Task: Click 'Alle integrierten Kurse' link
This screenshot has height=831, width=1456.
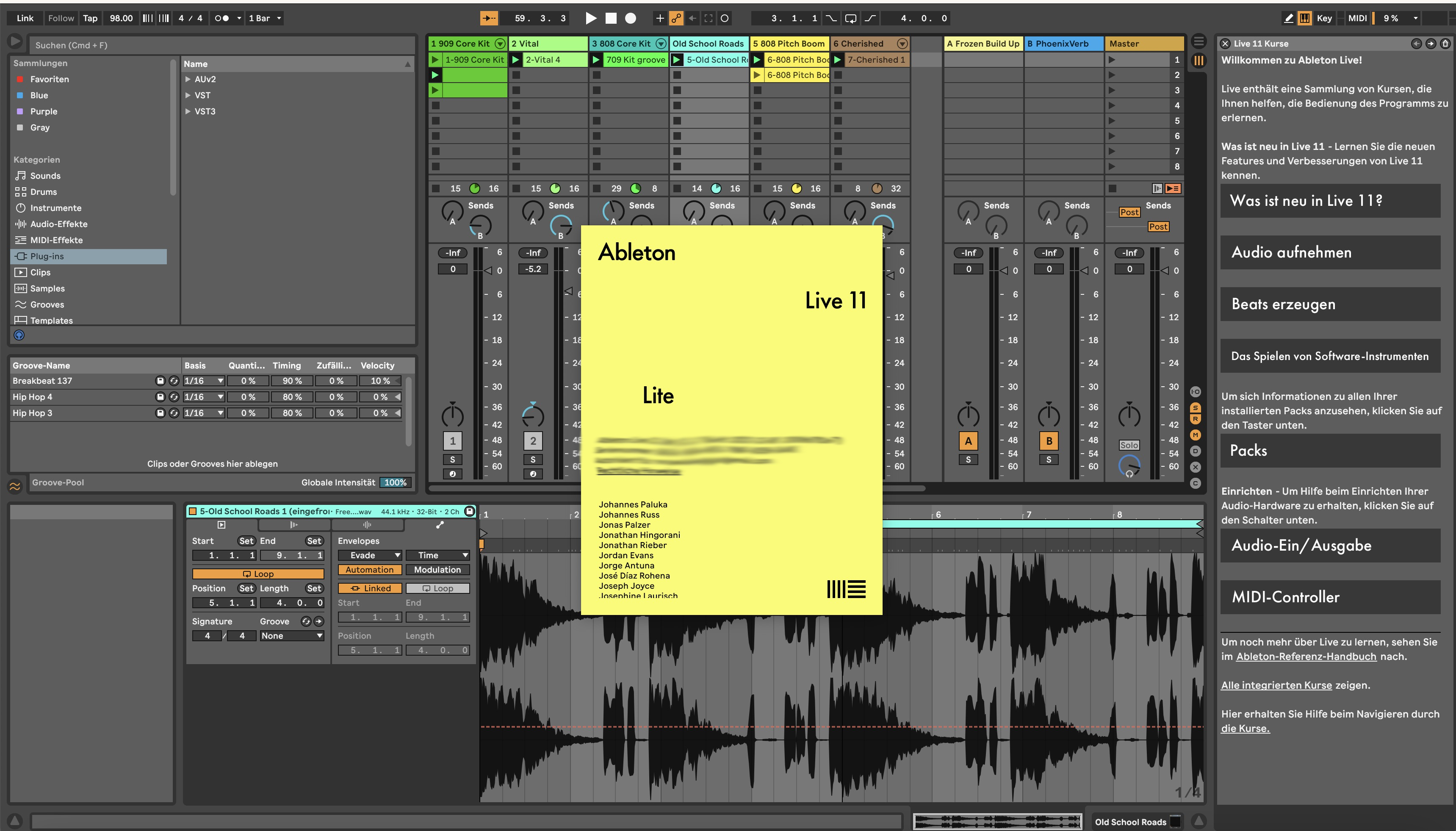Action: (1276, 685)
